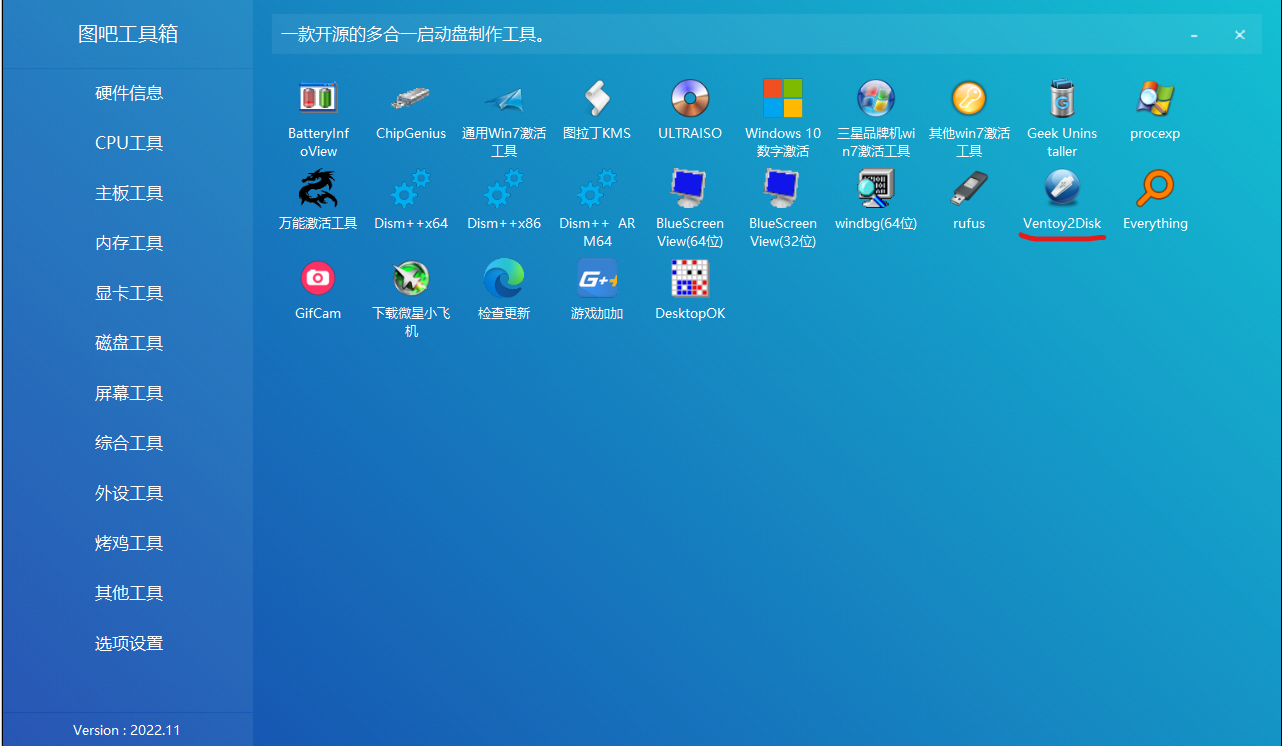The height and width of the screenshot is (746, 1282).
Task: Launch ULTRAISO disc tool
Action: pyautogui.click(x=689, y=100)
